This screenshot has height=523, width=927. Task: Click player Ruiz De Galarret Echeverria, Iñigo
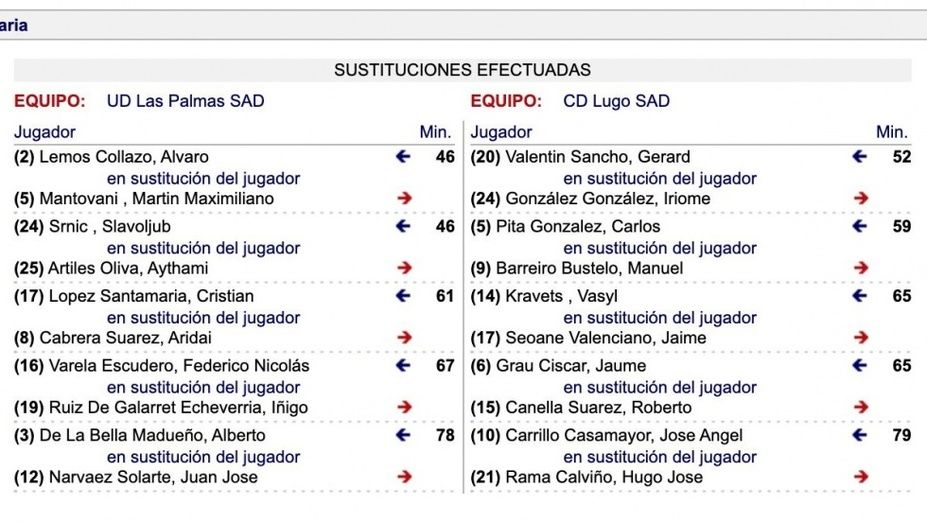[161, 408]
